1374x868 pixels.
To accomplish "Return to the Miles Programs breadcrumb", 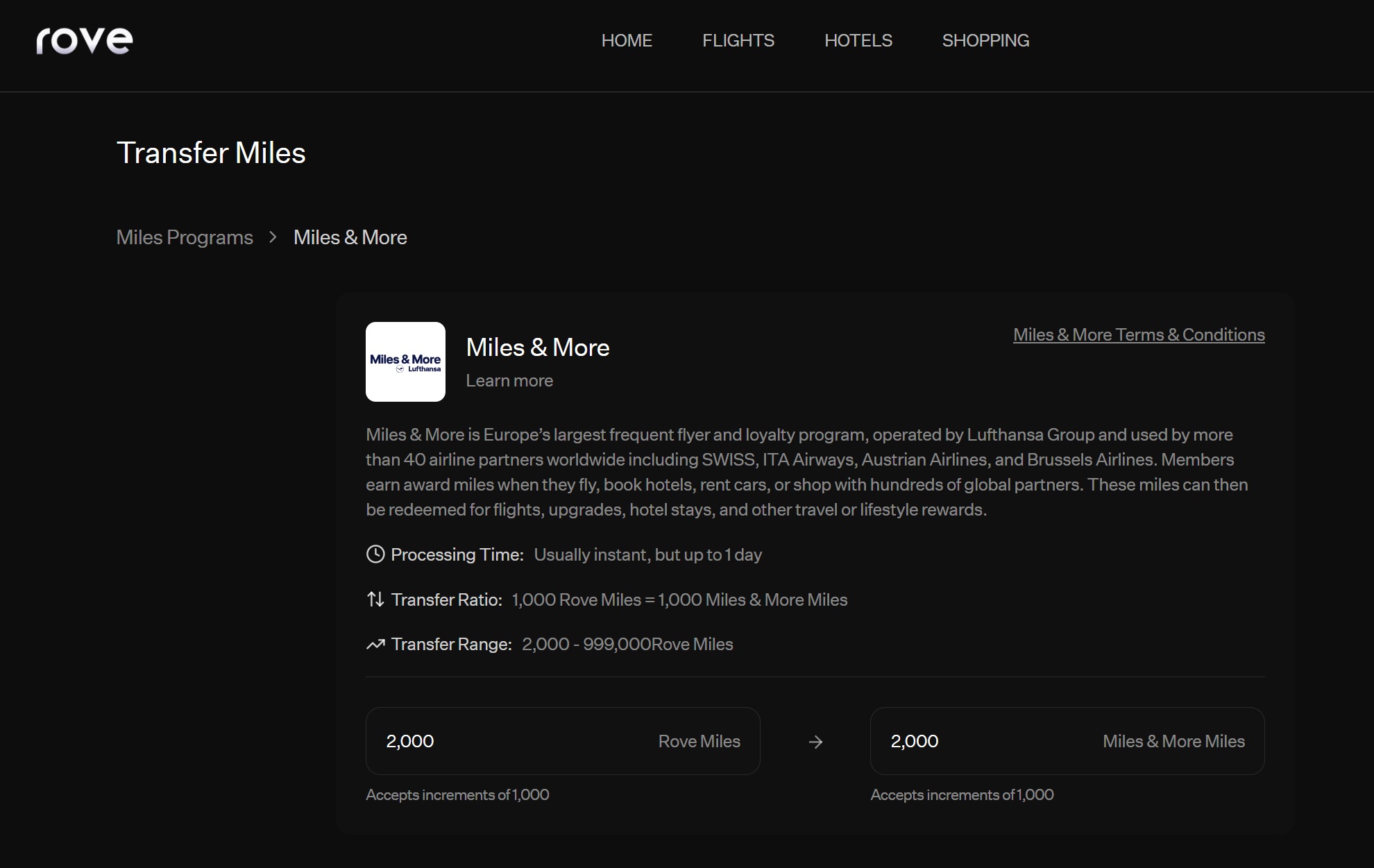I will pyautogui.click(x=185, y=237).
